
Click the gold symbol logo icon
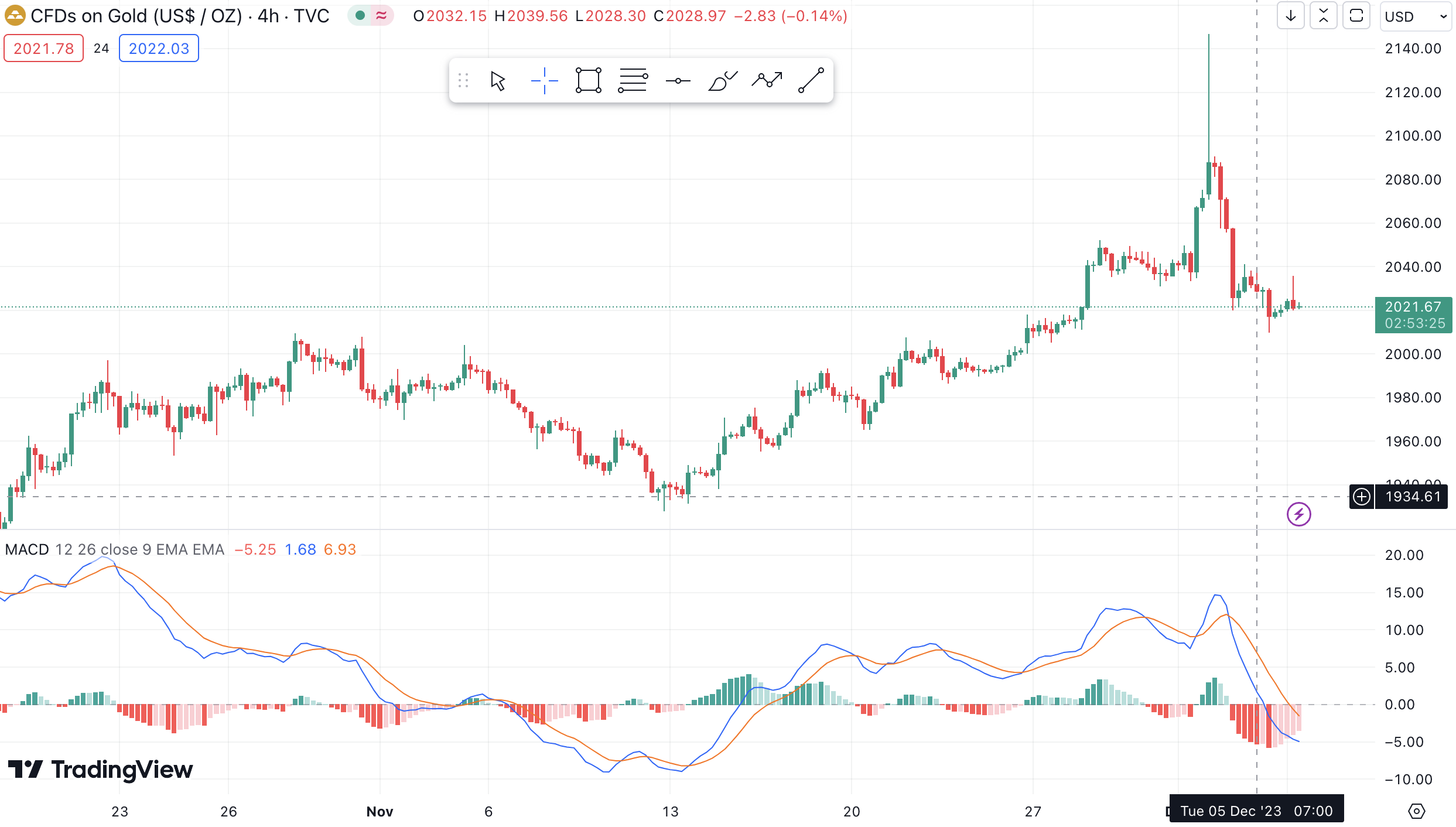[15, 16]
